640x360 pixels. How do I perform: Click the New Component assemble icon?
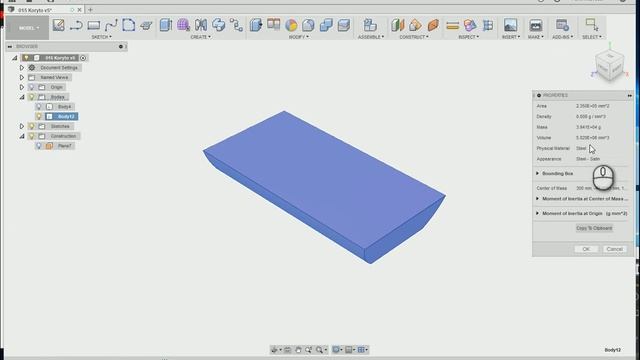coord(370,25)
